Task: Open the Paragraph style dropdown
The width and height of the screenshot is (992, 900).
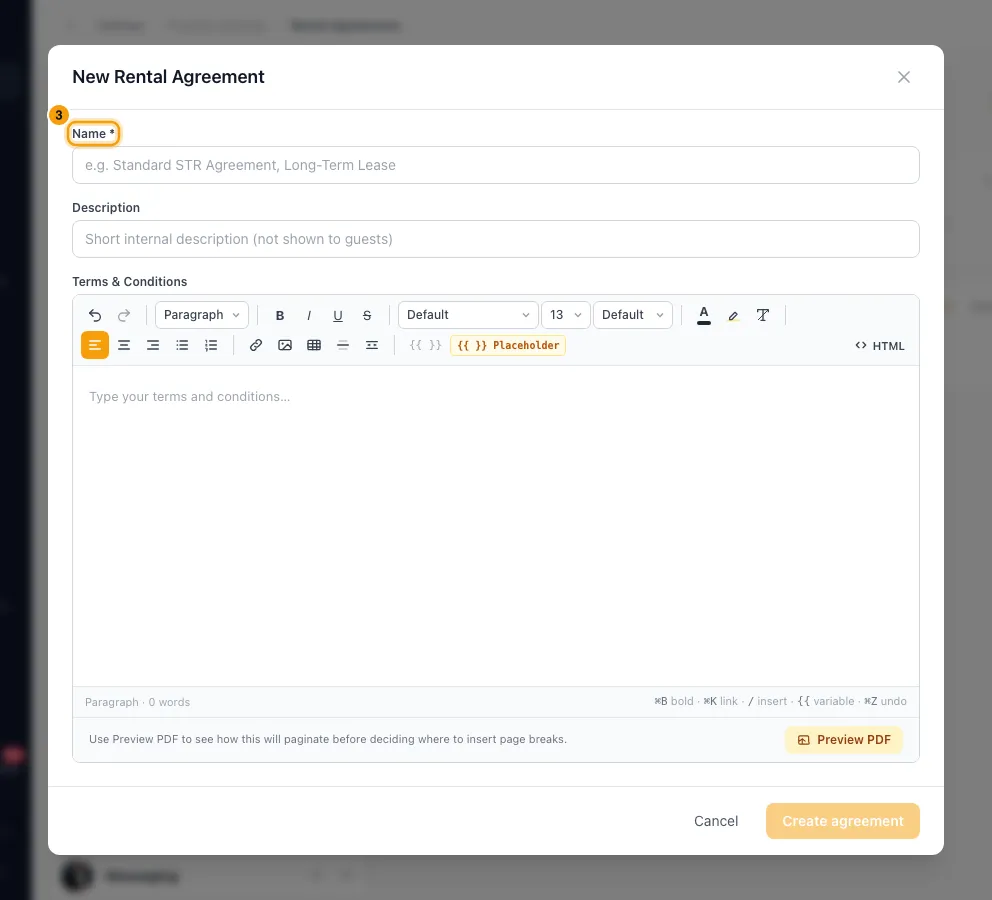Action: (x=202, y=315)
